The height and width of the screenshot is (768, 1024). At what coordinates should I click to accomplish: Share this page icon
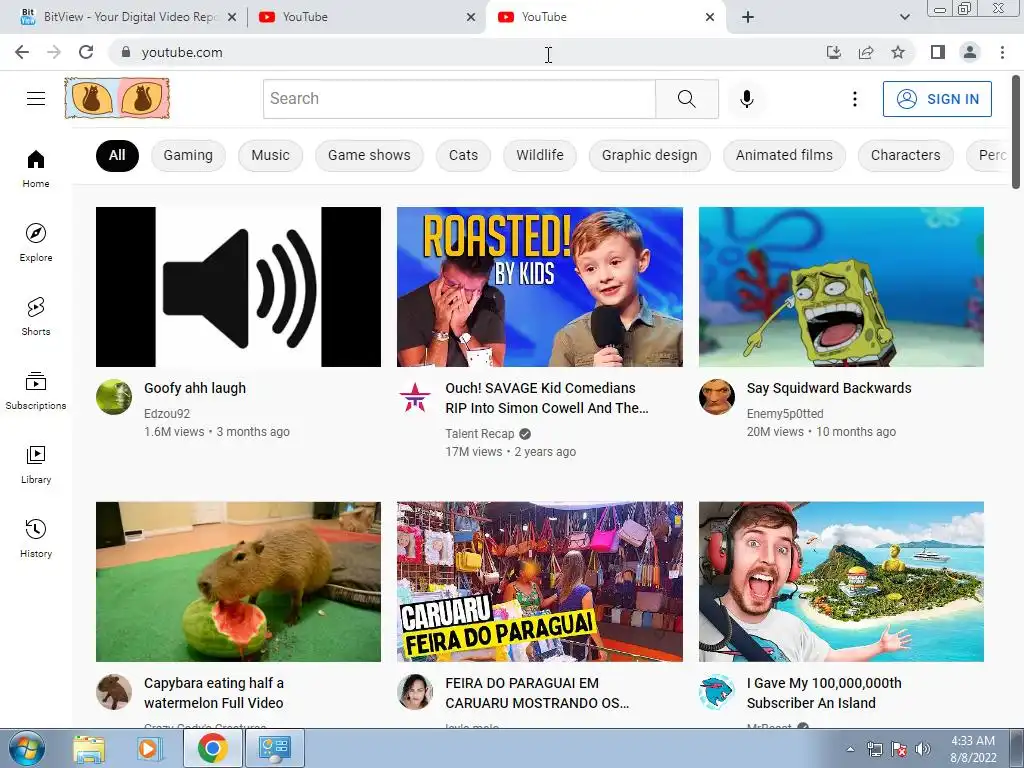pyautogui.click(x=866, y=52)
